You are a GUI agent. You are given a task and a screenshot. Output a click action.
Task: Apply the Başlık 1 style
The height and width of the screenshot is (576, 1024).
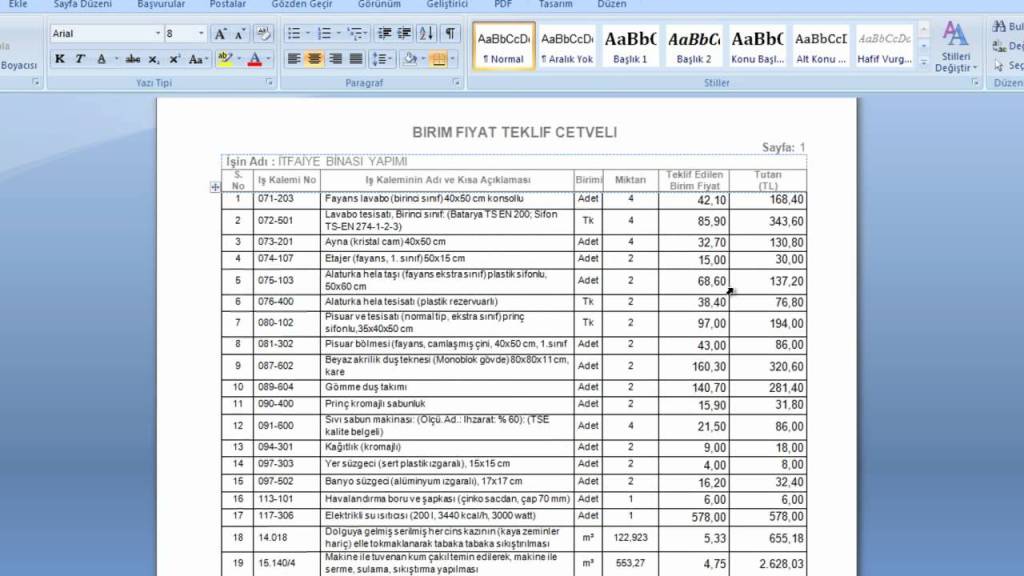click(630, 46)
